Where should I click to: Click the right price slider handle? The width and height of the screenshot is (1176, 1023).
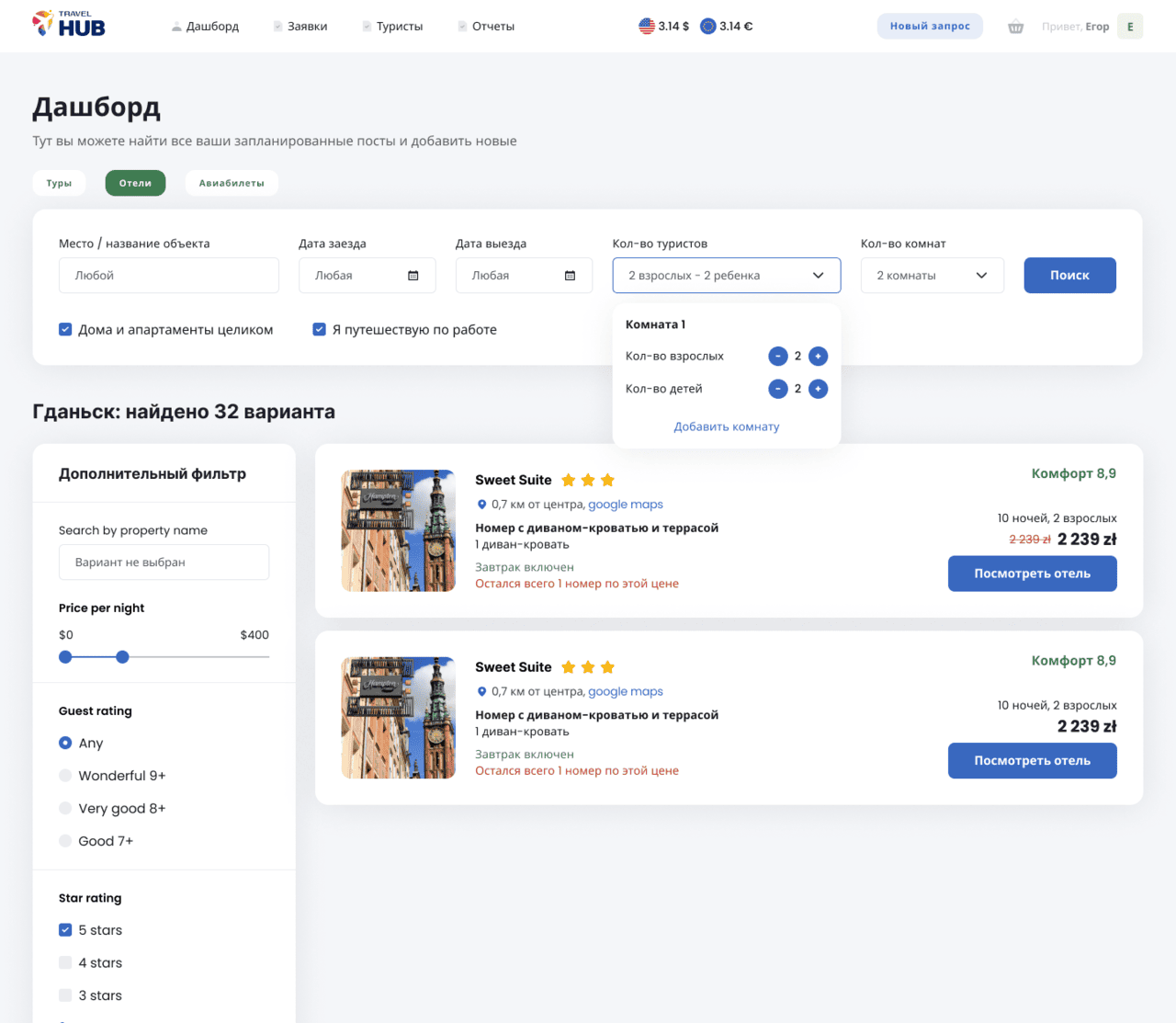pyautogui.click(x=122, y=657)
